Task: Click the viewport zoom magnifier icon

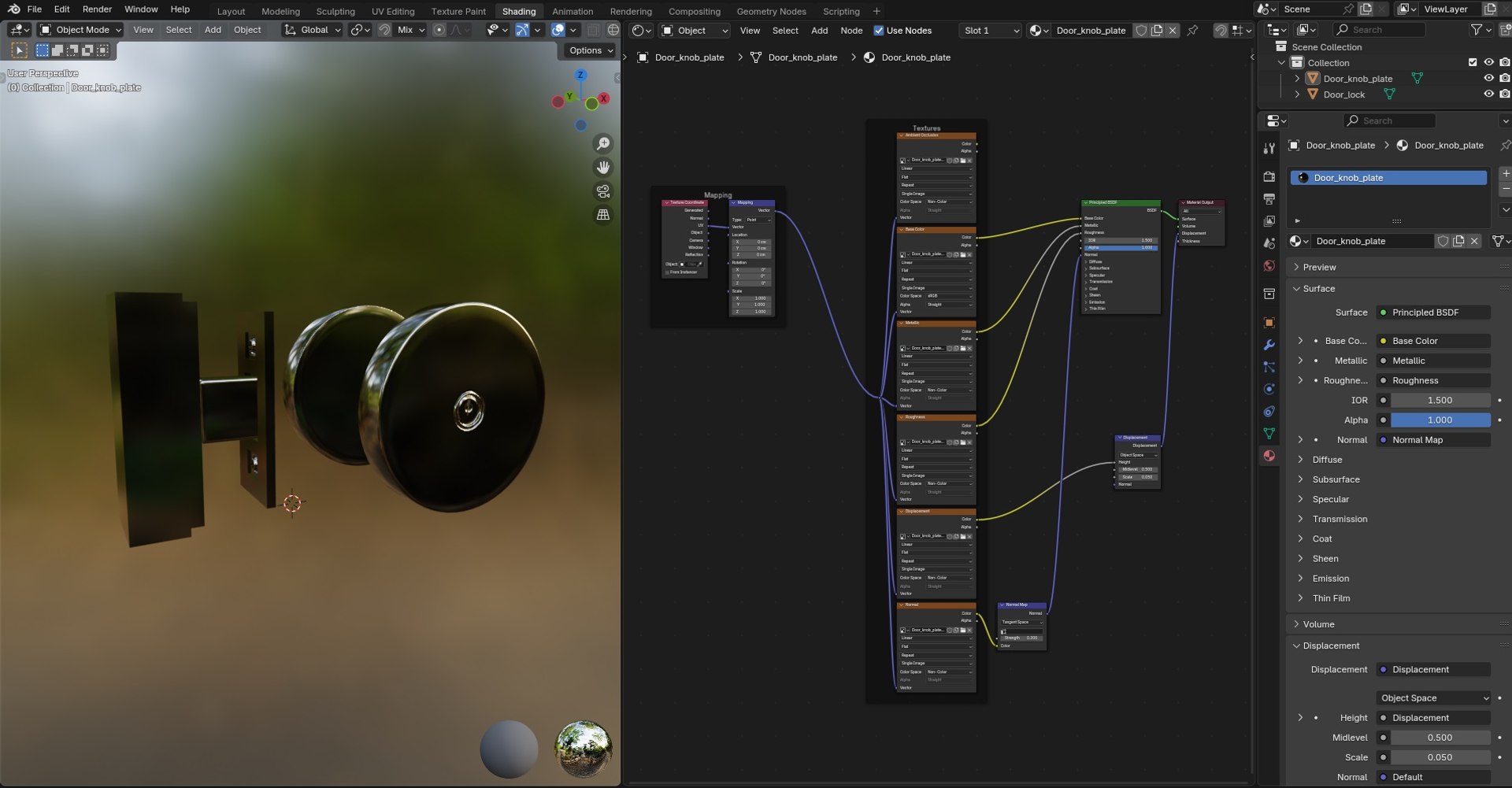Action: tap(603, 143)
